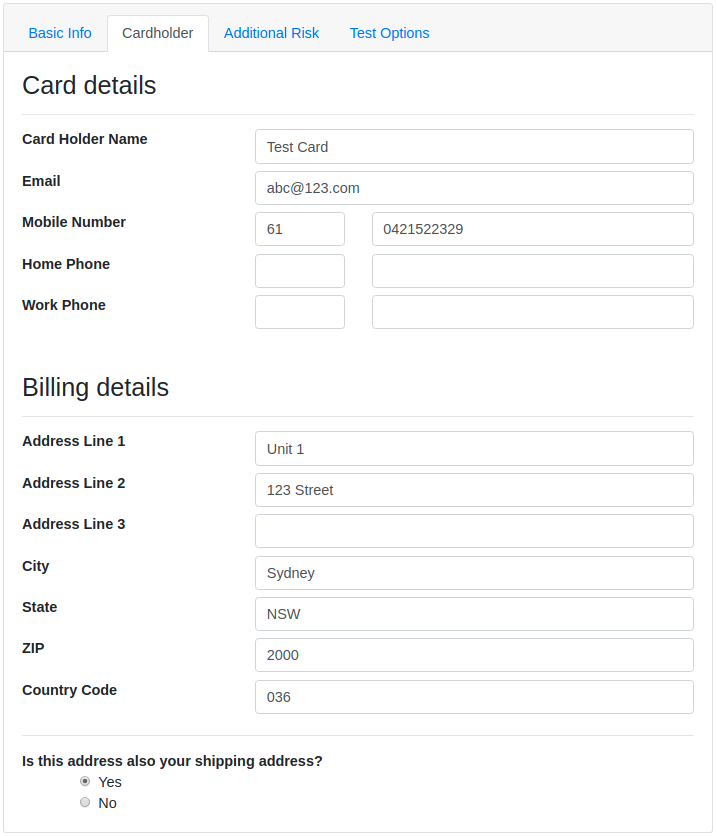This screenshot has width=717, height=836.
Task: Focus the City field containing Sydney
Action: tap(474, 573)
